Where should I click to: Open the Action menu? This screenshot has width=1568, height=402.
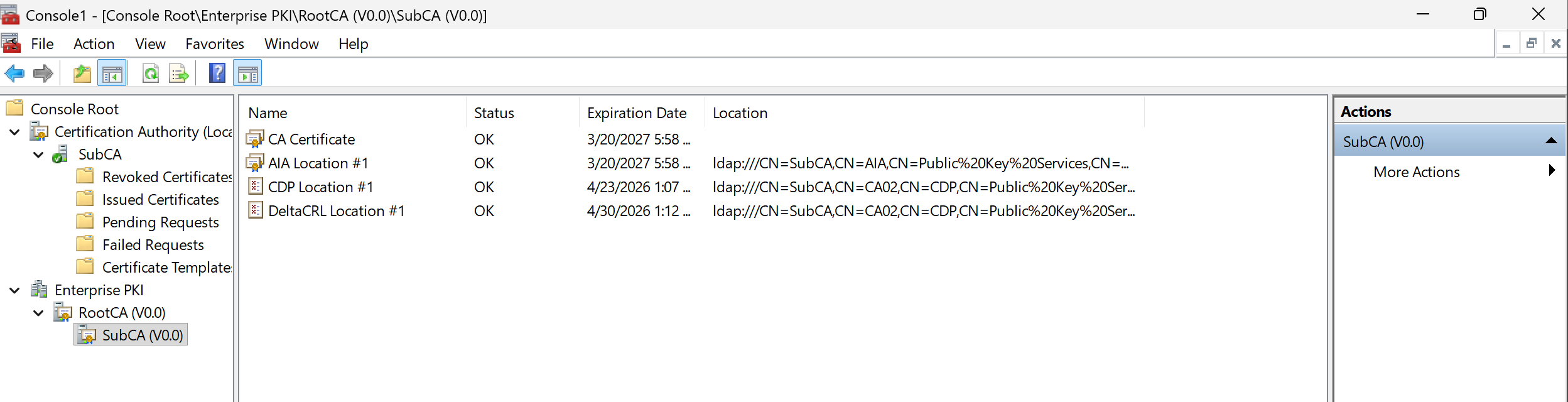94,44
